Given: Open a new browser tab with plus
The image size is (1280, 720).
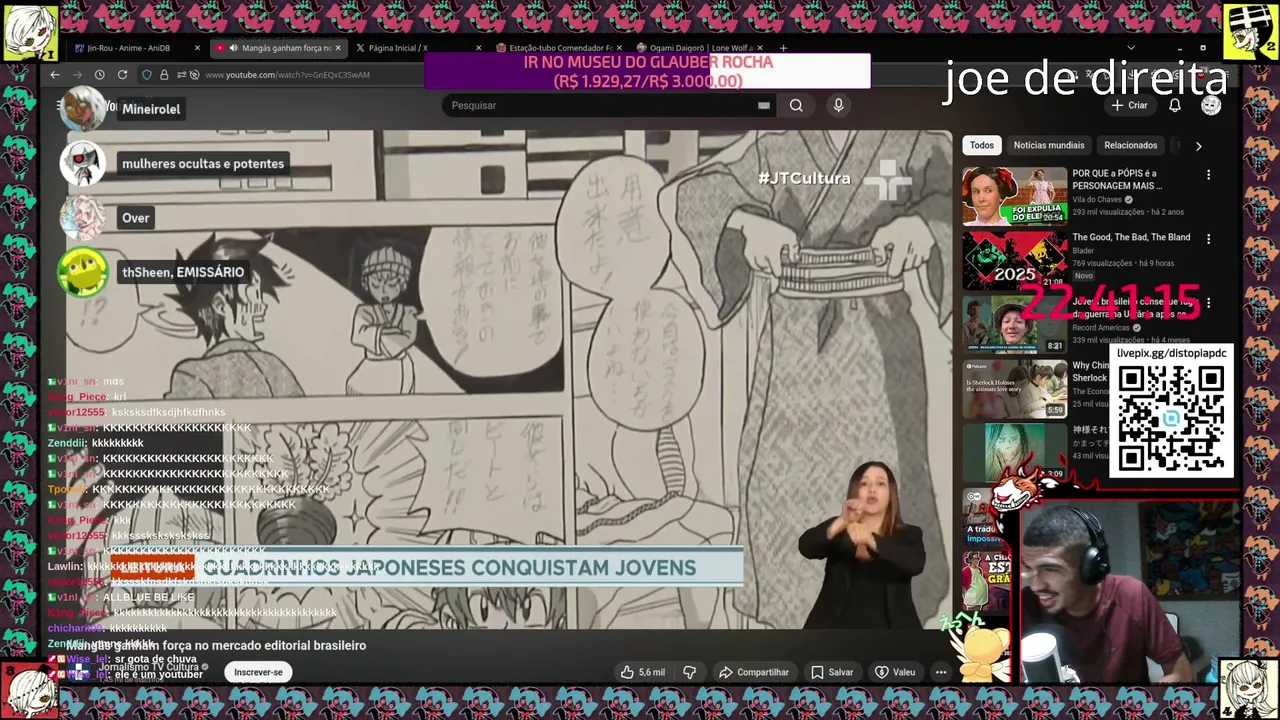Looking at the screenshot, I should 783,48.
